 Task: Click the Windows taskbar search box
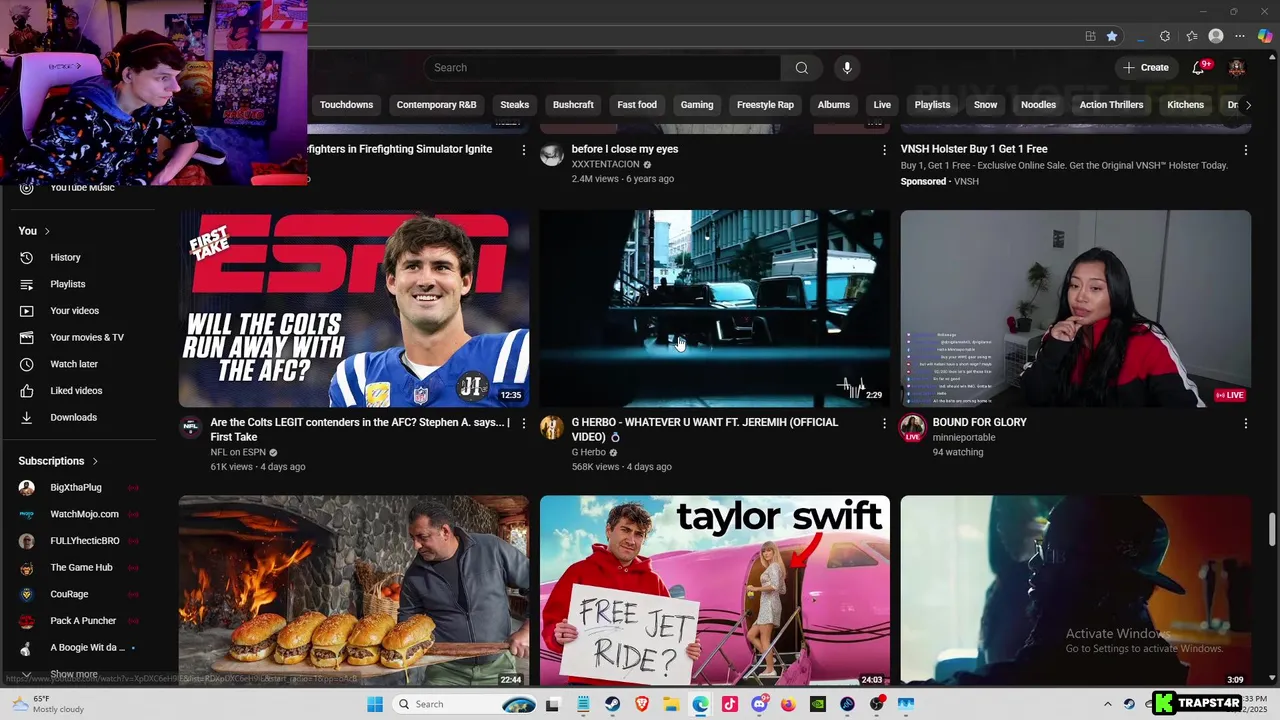point(466,704)
